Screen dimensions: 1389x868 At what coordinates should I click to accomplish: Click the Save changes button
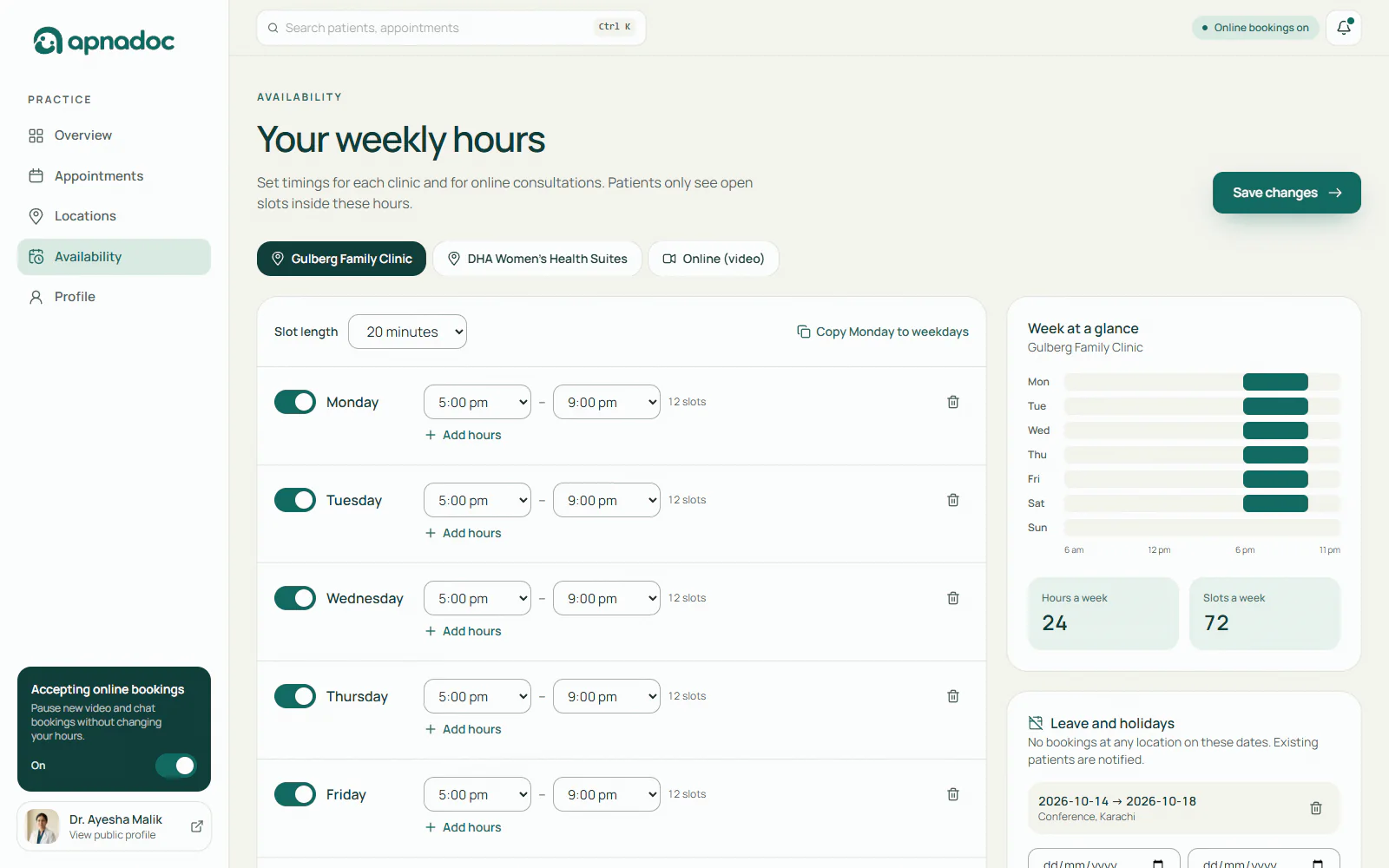pyautogui.click(x=1287, y=193)
